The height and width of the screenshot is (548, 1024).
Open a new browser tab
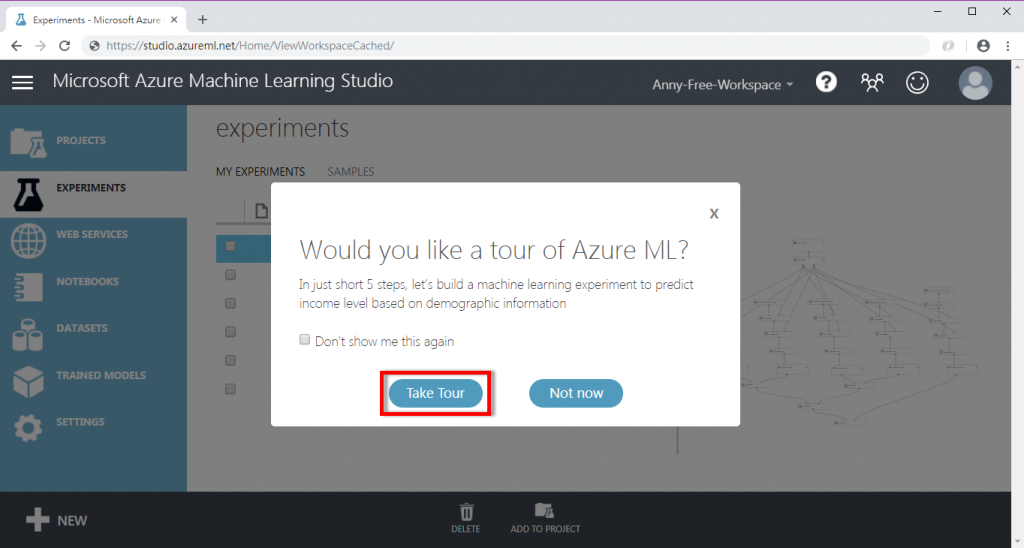202,20
